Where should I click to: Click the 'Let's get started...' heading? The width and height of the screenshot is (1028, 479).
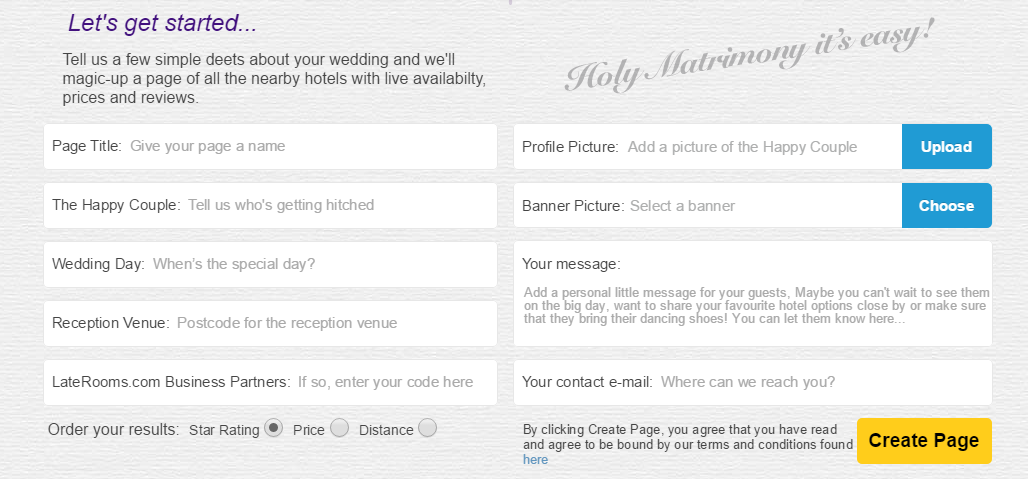tap(163, 24)
